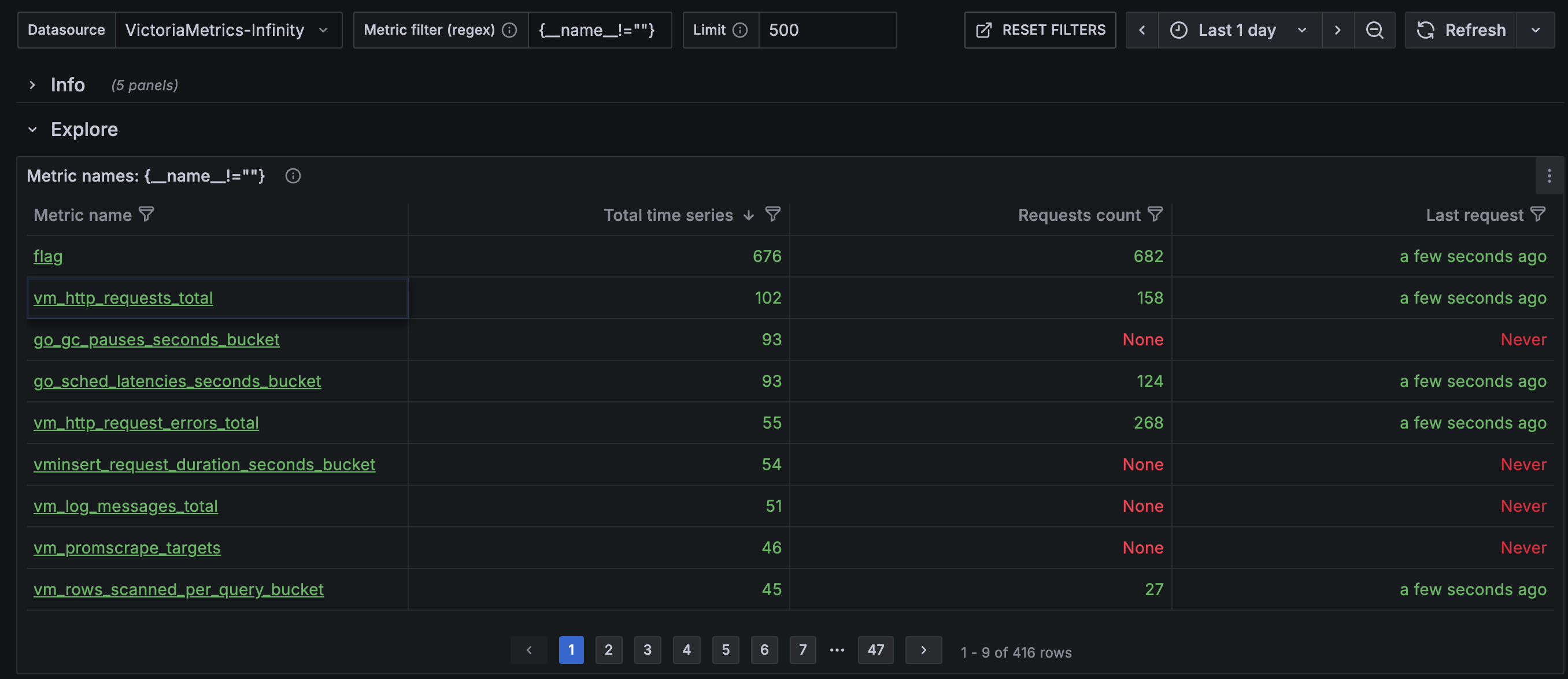Open the Last request column filter icon

click(x=1537, y=215)
